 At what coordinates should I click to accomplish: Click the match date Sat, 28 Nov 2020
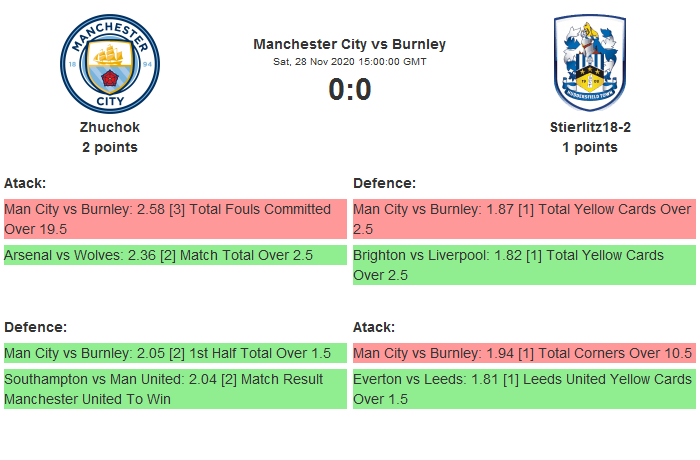click(x=350, y=61)
